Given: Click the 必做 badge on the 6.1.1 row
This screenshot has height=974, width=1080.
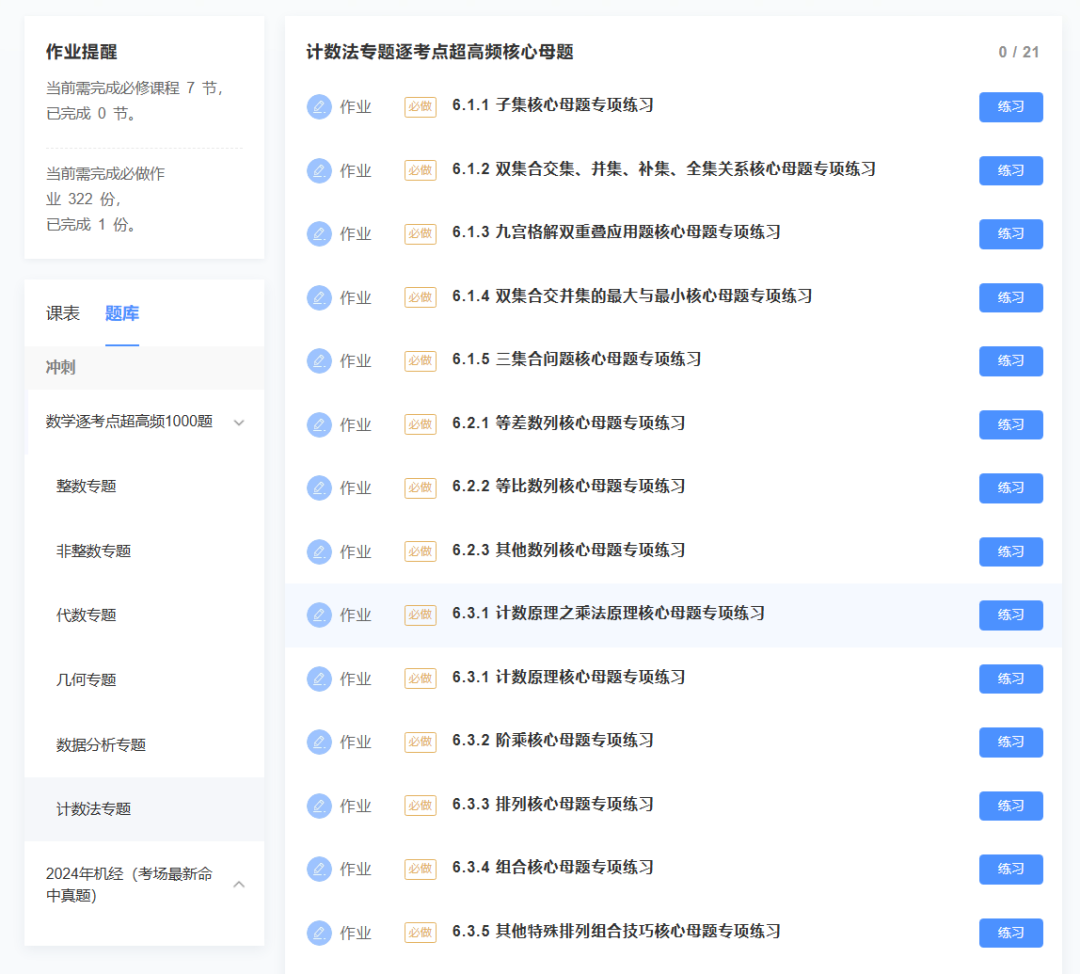Looking at the screenshot, I should 420,106.
